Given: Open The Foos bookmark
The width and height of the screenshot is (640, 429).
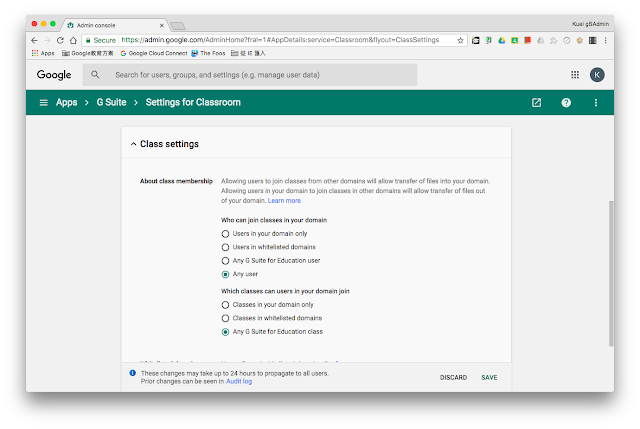Looking at the screenshot, I should pos(208,53).
